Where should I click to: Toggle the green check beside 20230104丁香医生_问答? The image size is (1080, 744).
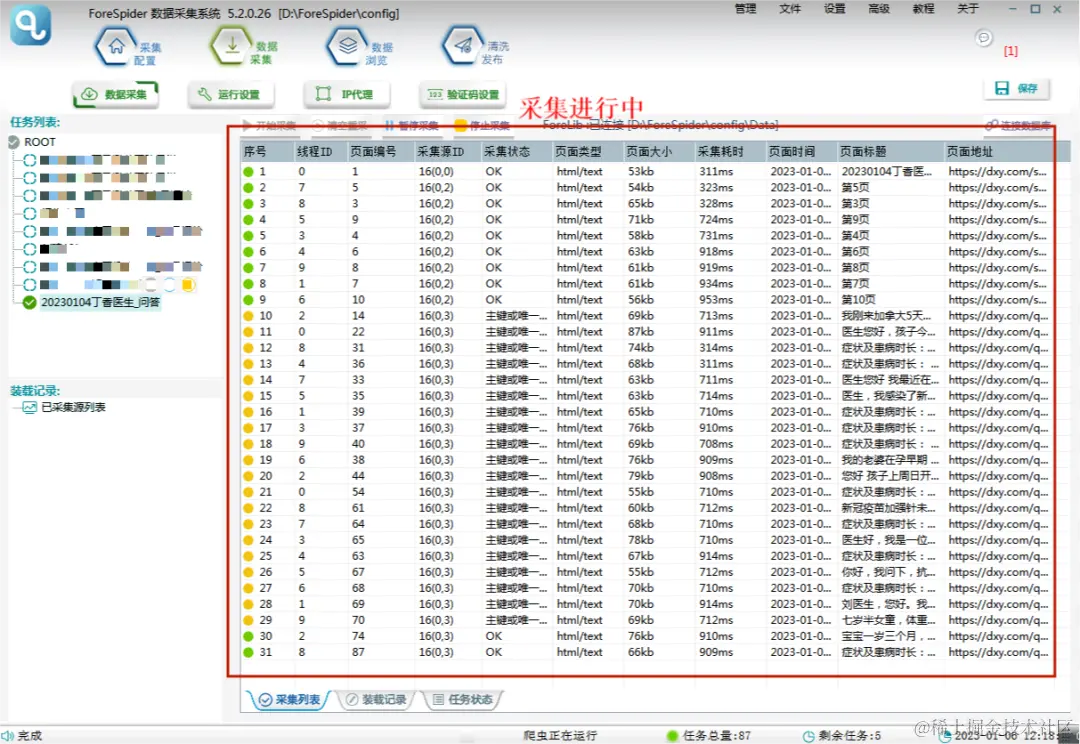(x=30, y=302)
